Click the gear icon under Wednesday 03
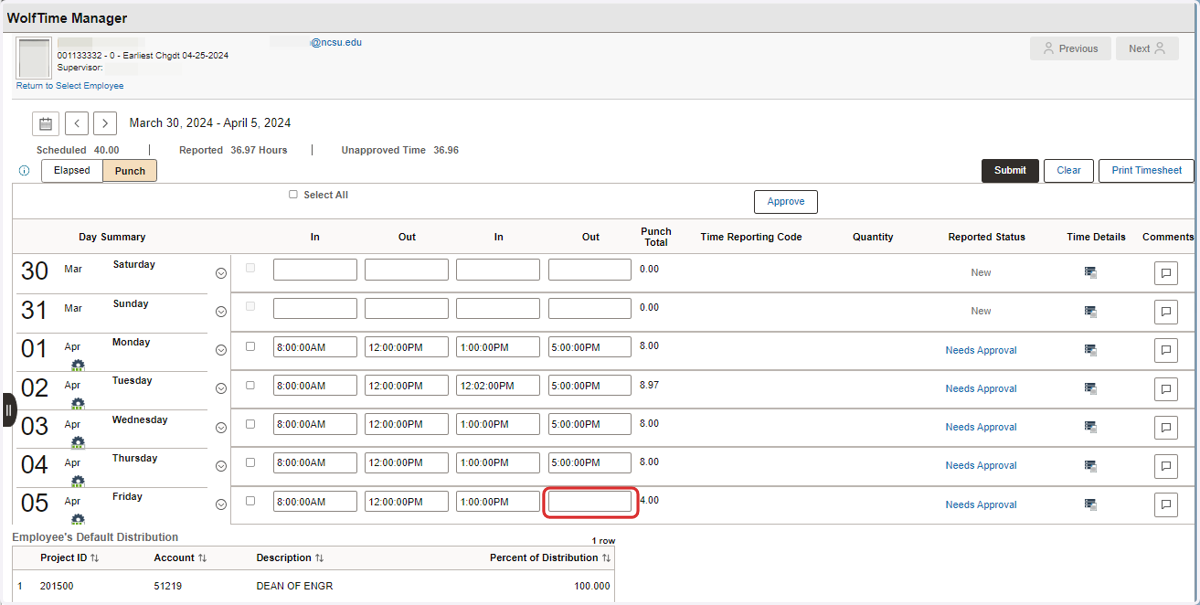Screen dimensions: 1200x605 click(x=78, y=442)
